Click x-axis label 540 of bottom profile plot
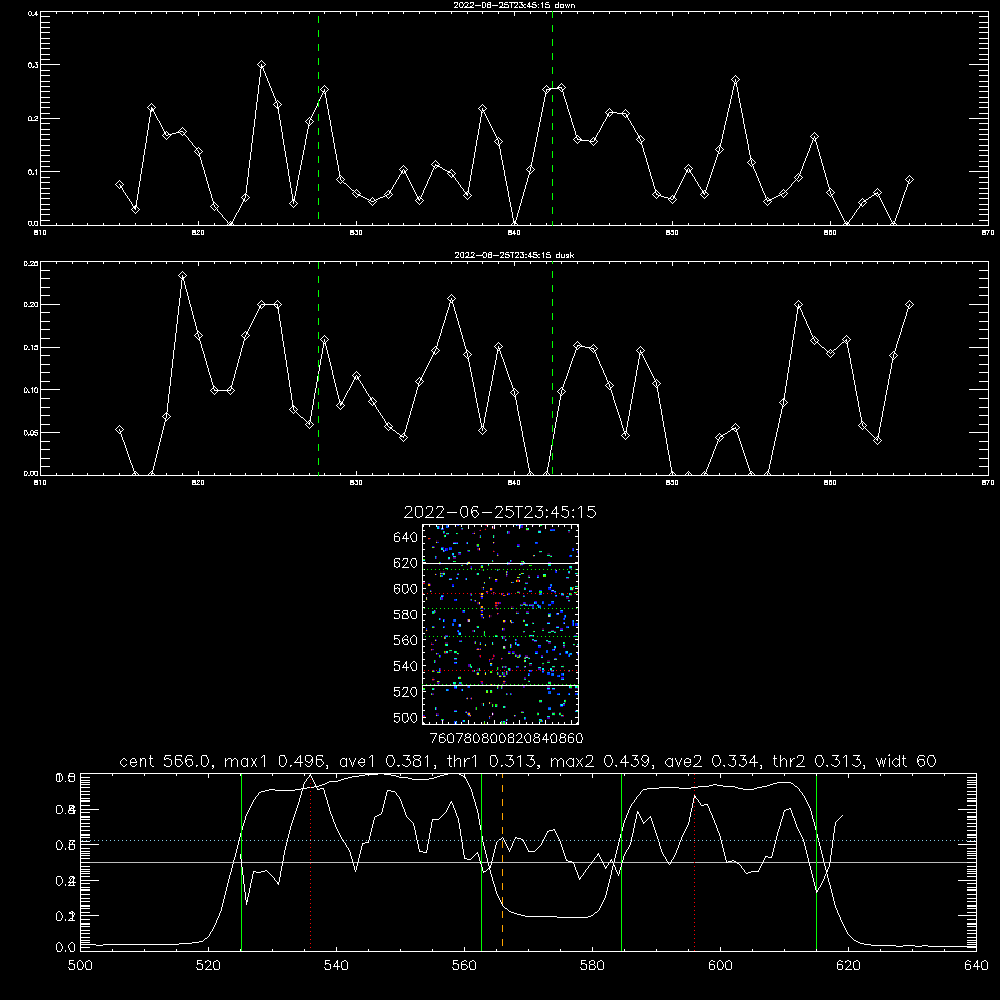Image resolution: width=1000 pixels, height=1000 pixels. click(x=336, y=966)
